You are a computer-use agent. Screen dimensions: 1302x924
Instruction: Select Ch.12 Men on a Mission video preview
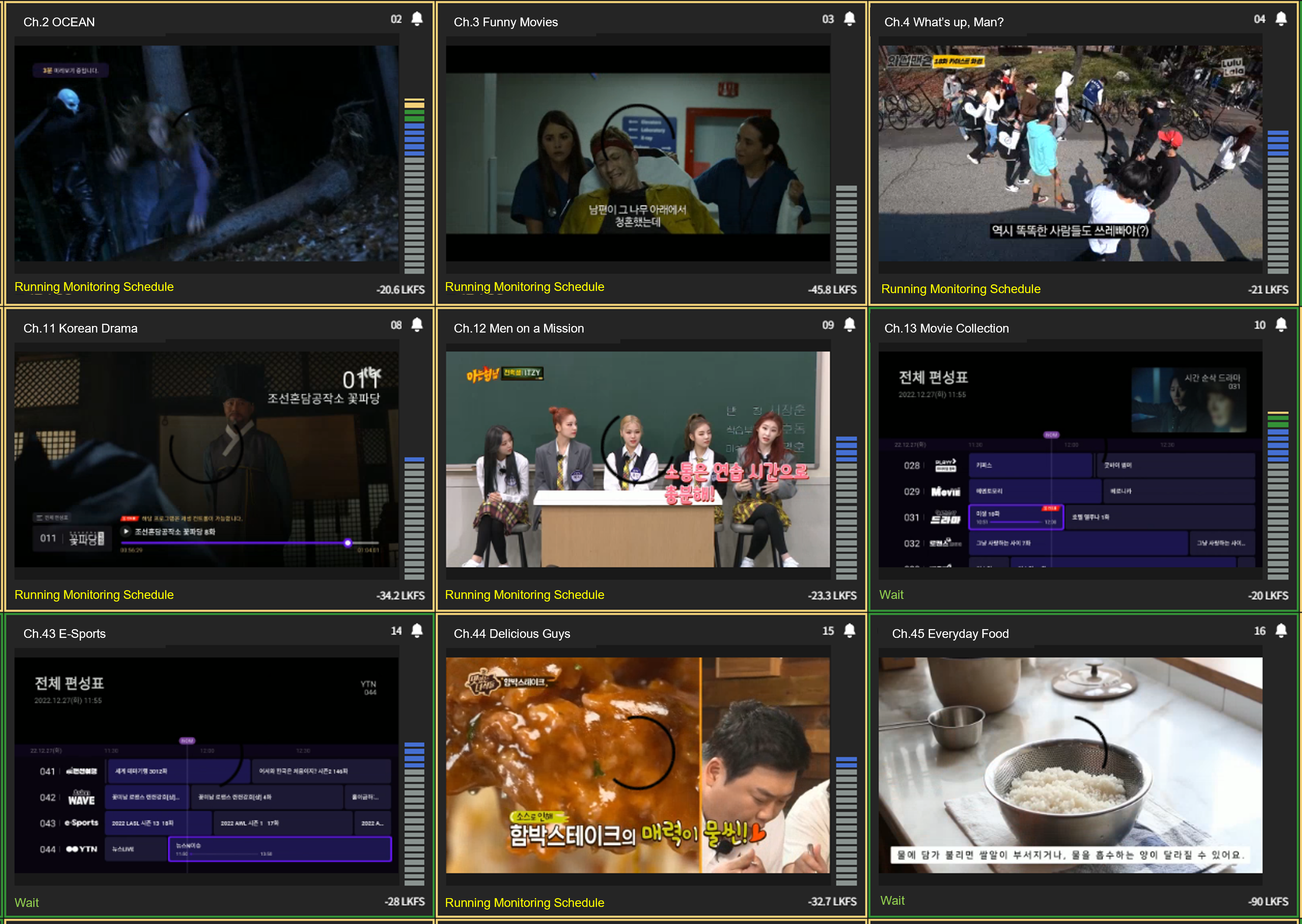(x=637, y=459)
